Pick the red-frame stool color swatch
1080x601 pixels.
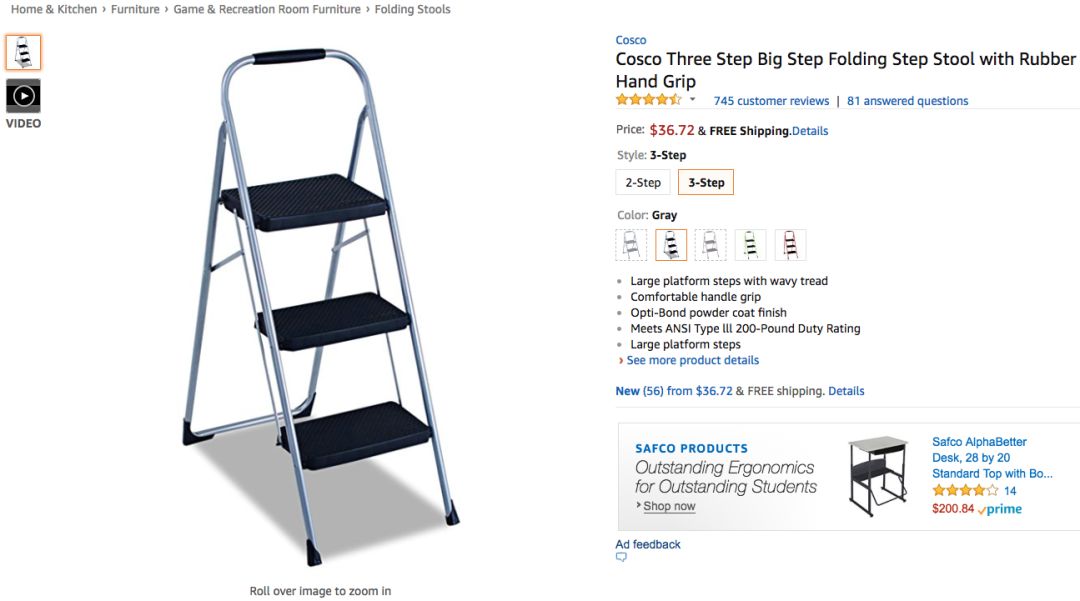[790, 245]
